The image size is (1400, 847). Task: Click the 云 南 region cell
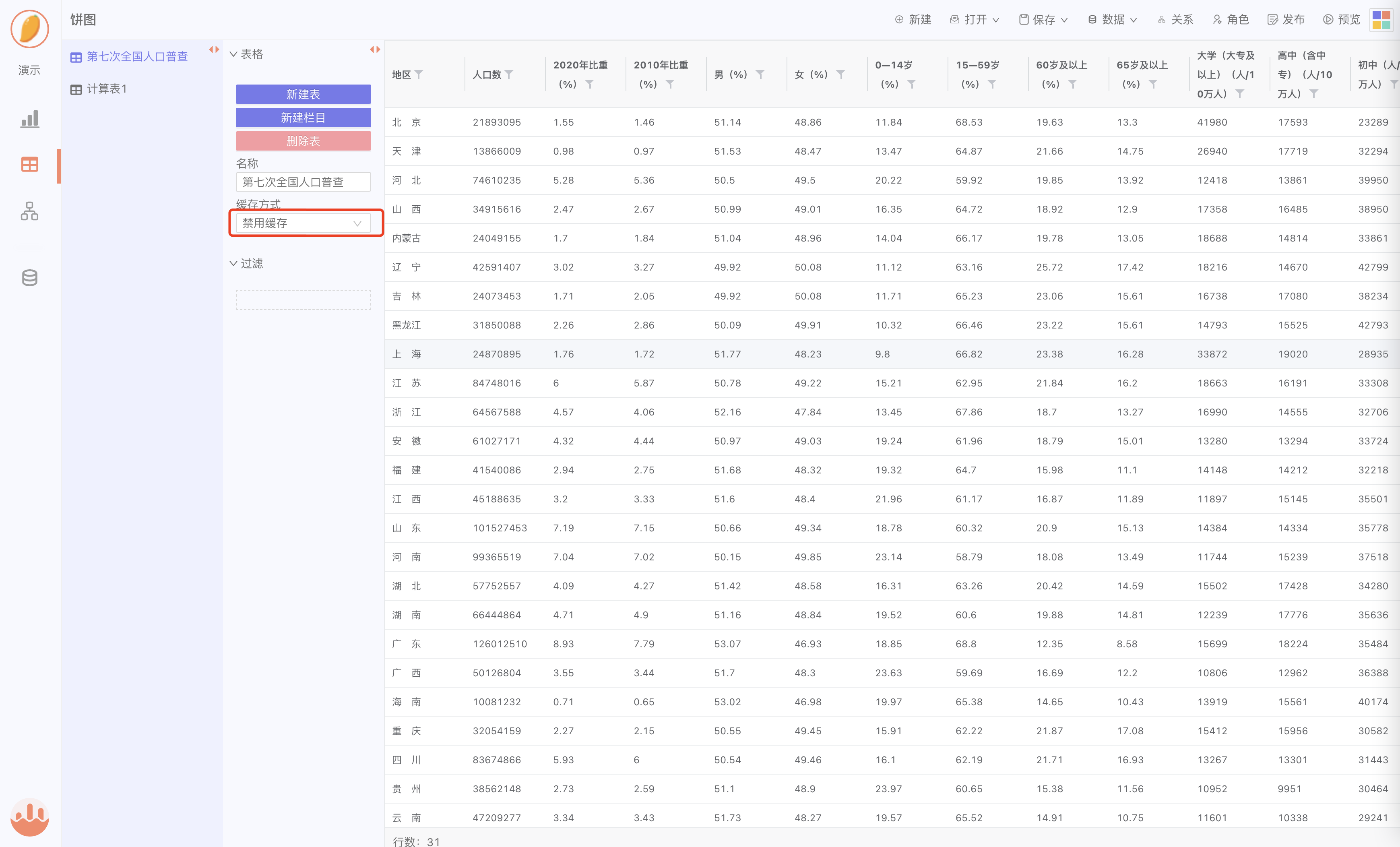407,818
